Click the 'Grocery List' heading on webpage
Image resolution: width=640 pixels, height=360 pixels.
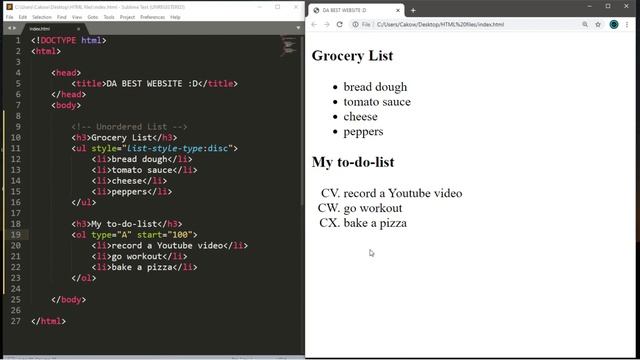(352, 56)
